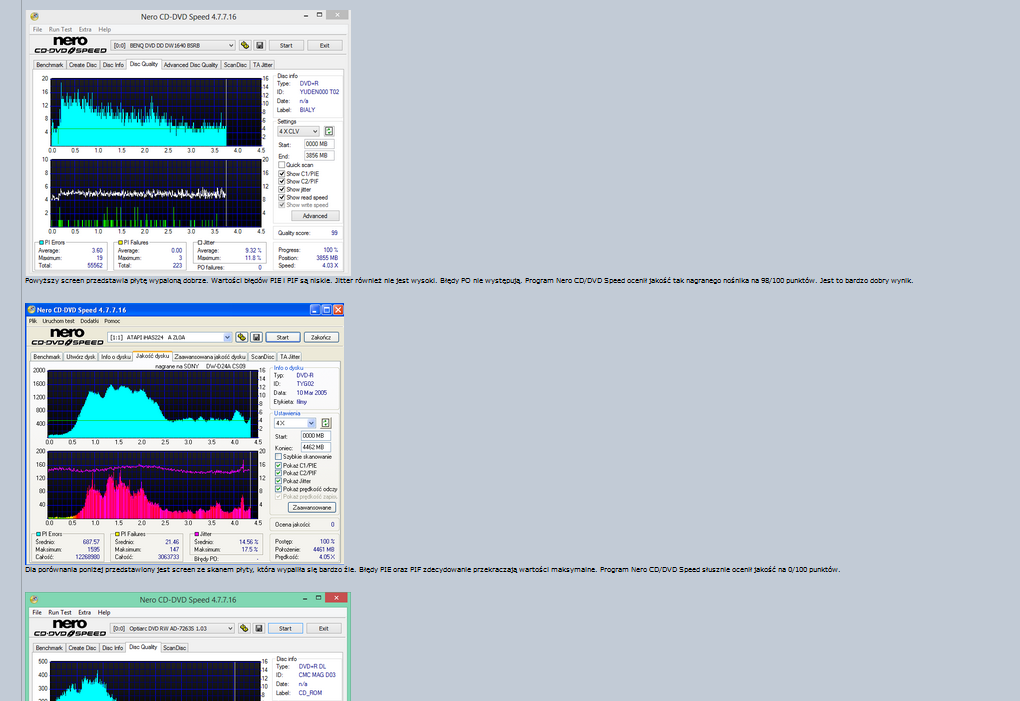Image resolution: width=1020 pixels, height=701 pixels.
Task: Click Koniec field showing 4462 MB
Action: tap(316, 447)
